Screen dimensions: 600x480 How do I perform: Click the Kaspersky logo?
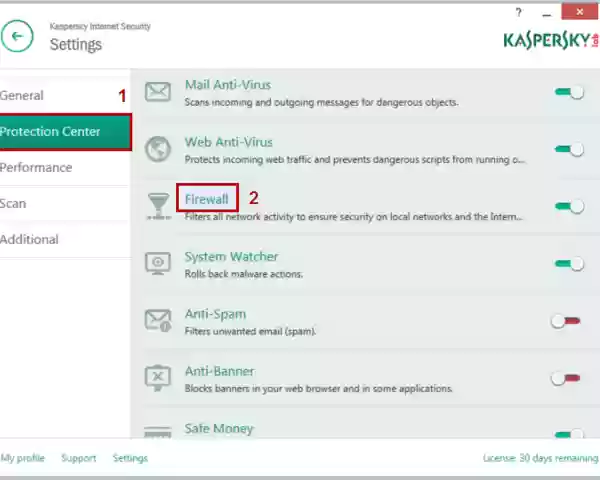tap(551, 41)
